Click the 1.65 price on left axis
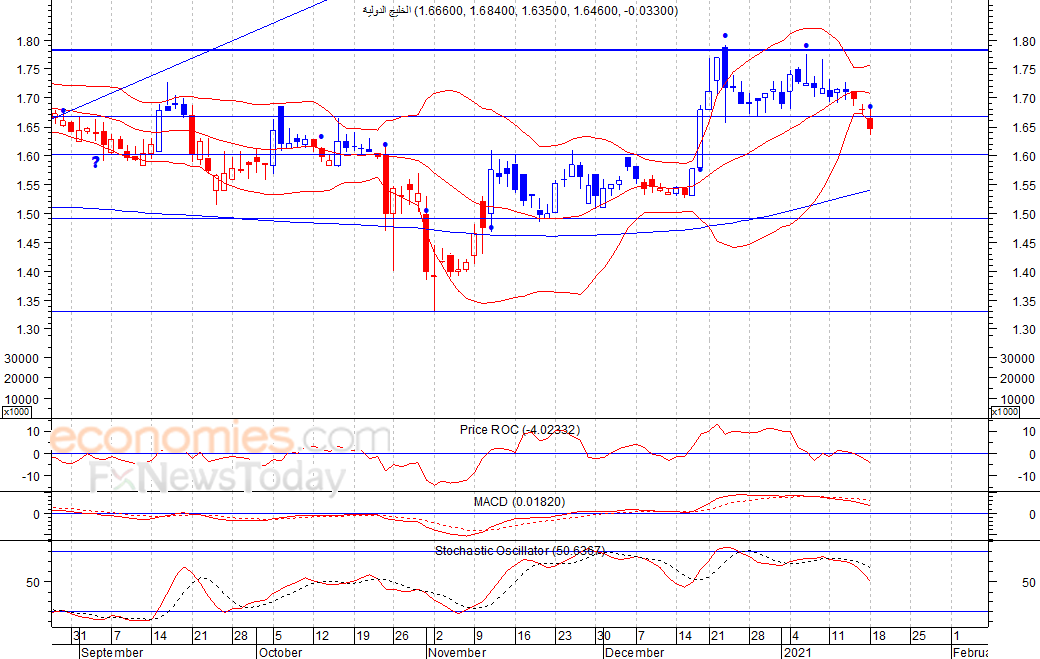The height and width of the screenshot is (659, 1040). [29, 127]
